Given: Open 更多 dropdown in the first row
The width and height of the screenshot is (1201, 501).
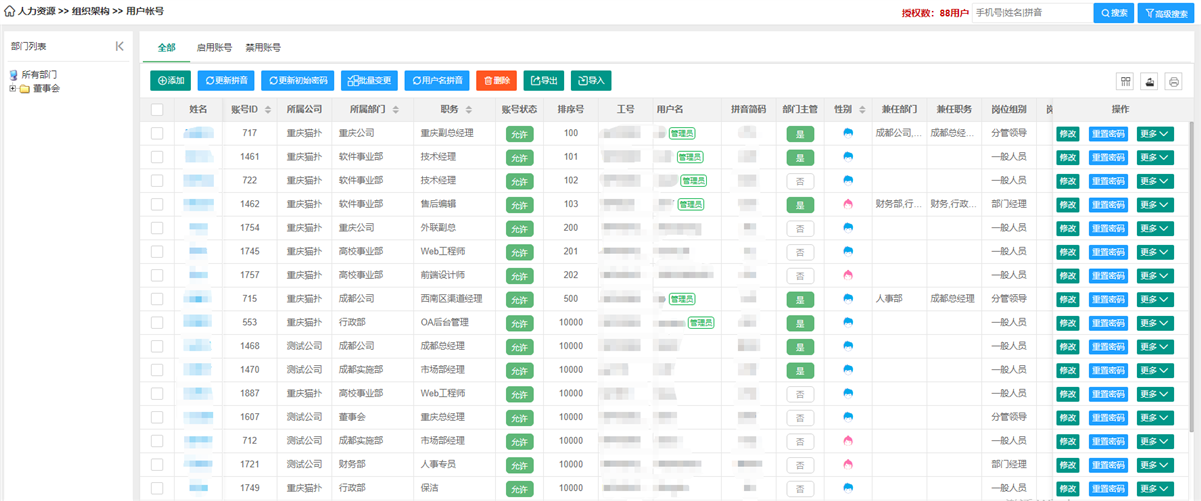Looking at the screenshot, I should coord(1155,133).
